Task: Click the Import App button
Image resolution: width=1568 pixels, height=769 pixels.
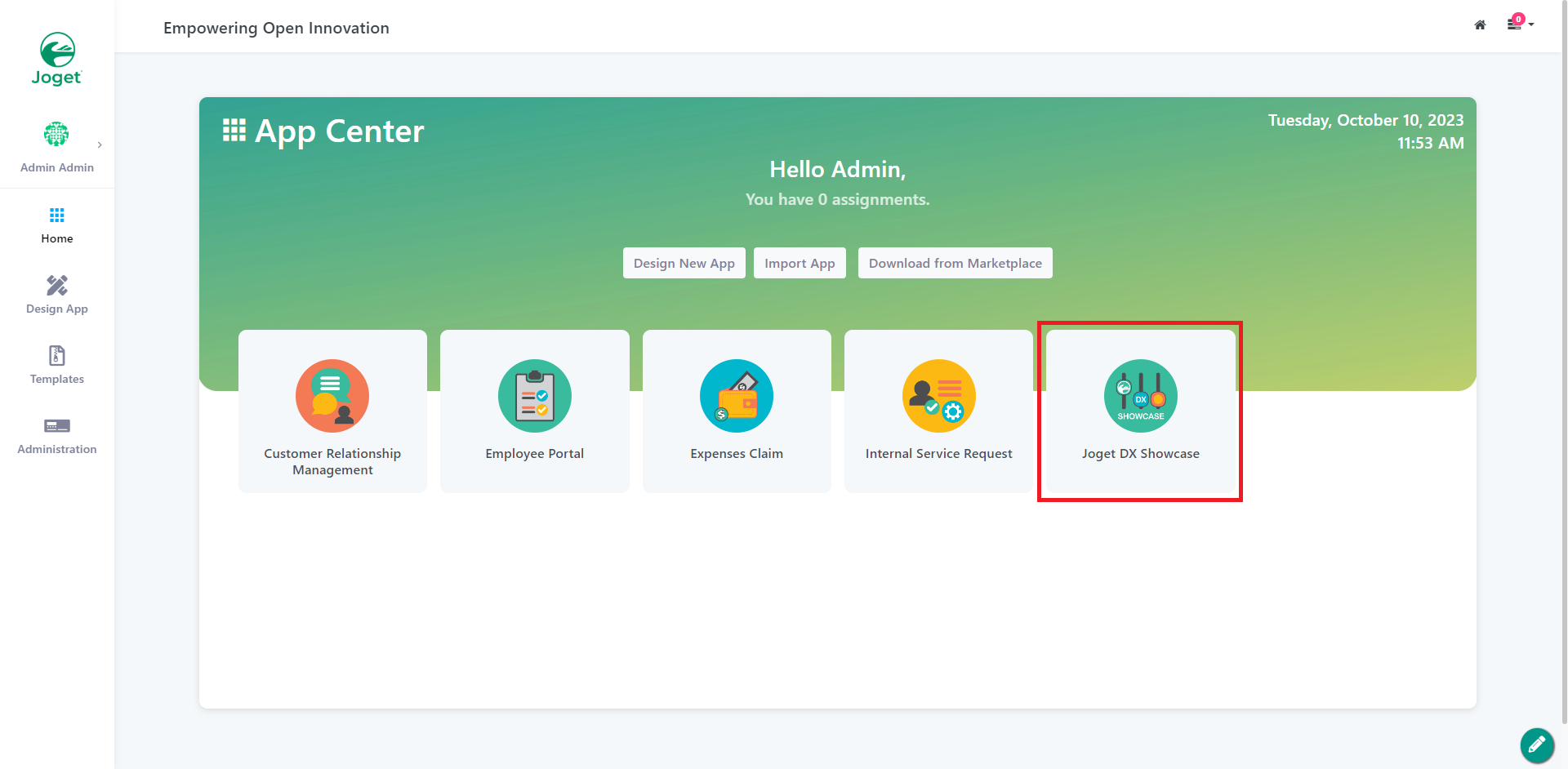Action: point(800,263)
